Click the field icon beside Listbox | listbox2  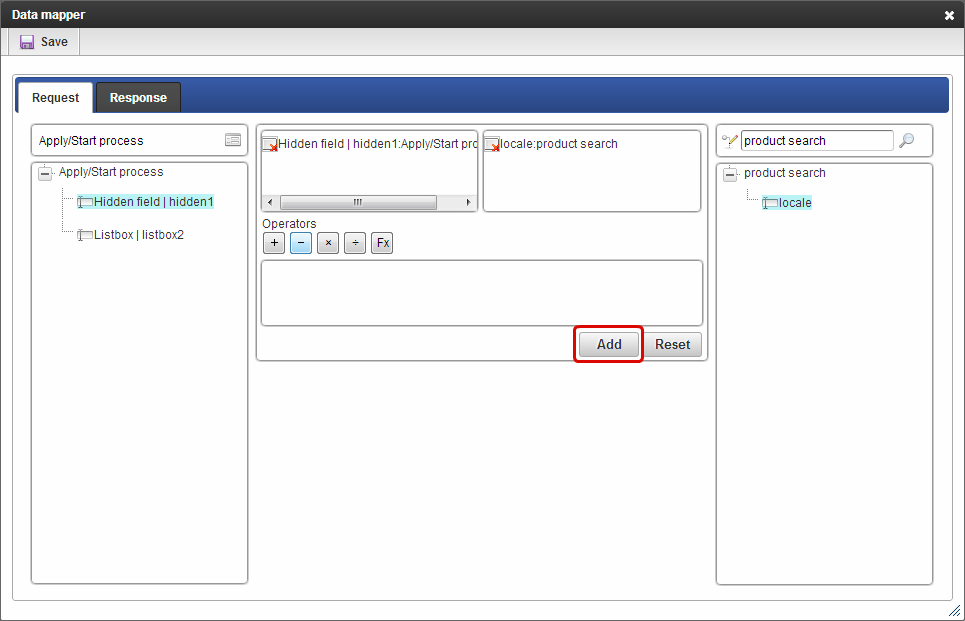pos(85,235)
